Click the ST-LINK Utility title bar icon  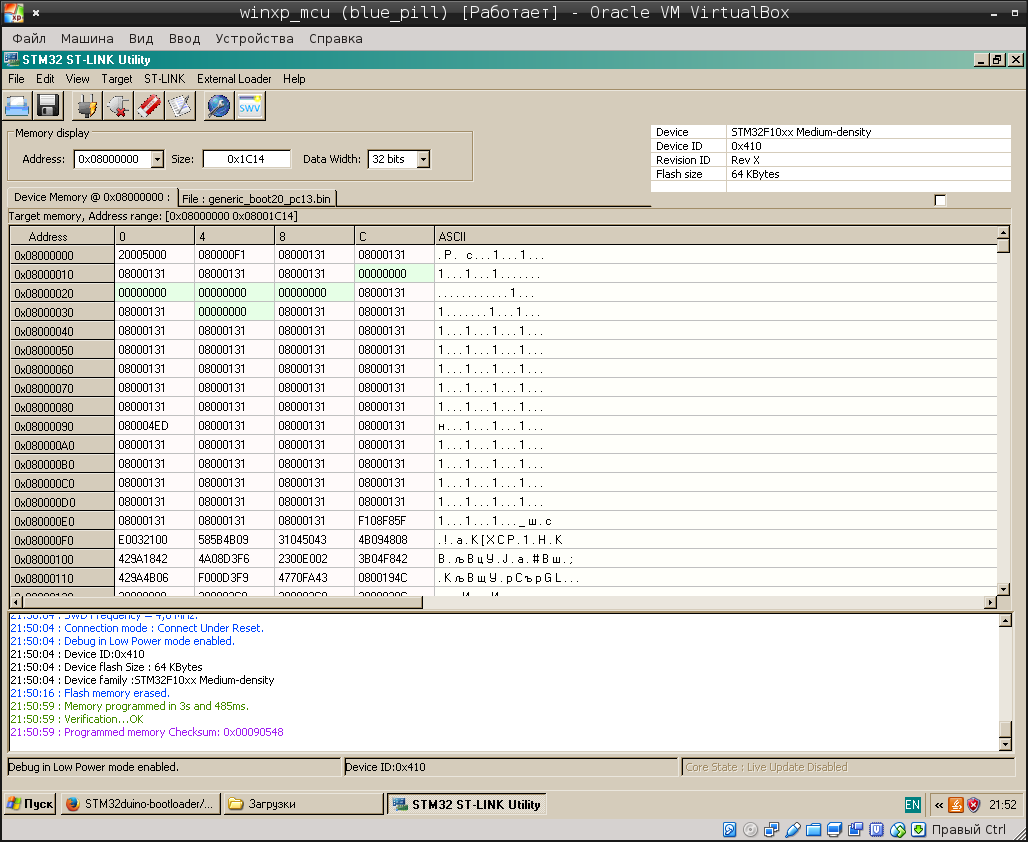(11, 60)
